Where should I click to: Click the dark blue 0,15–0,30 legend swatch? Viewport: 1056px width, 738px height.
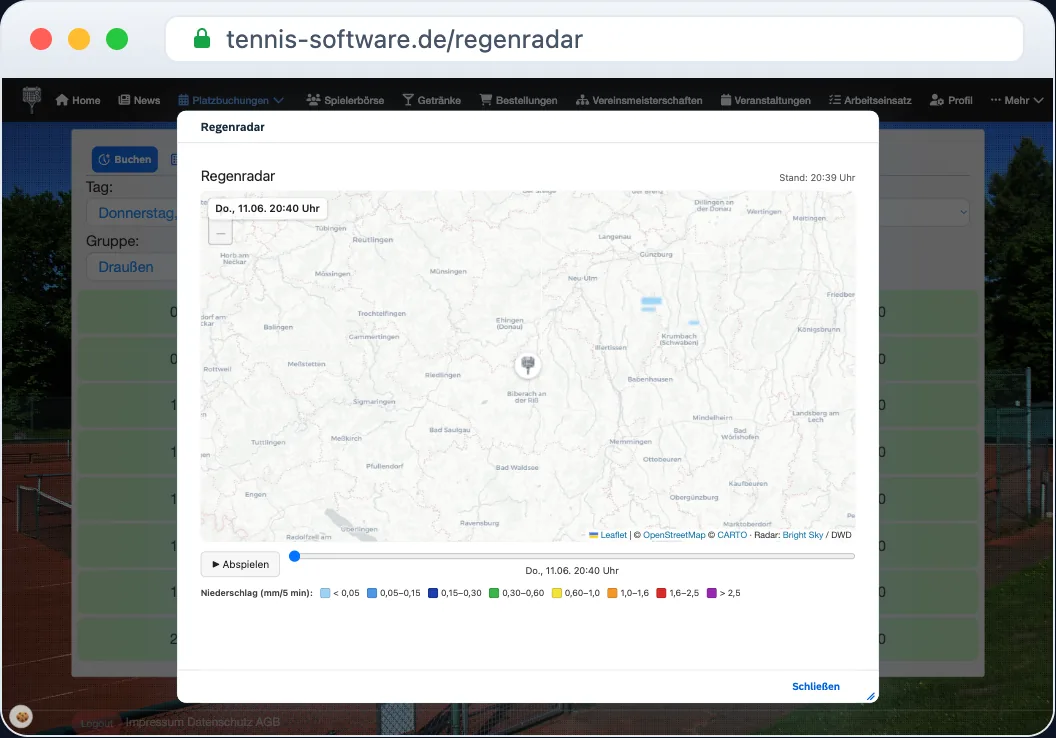click(x=433, y=593)
